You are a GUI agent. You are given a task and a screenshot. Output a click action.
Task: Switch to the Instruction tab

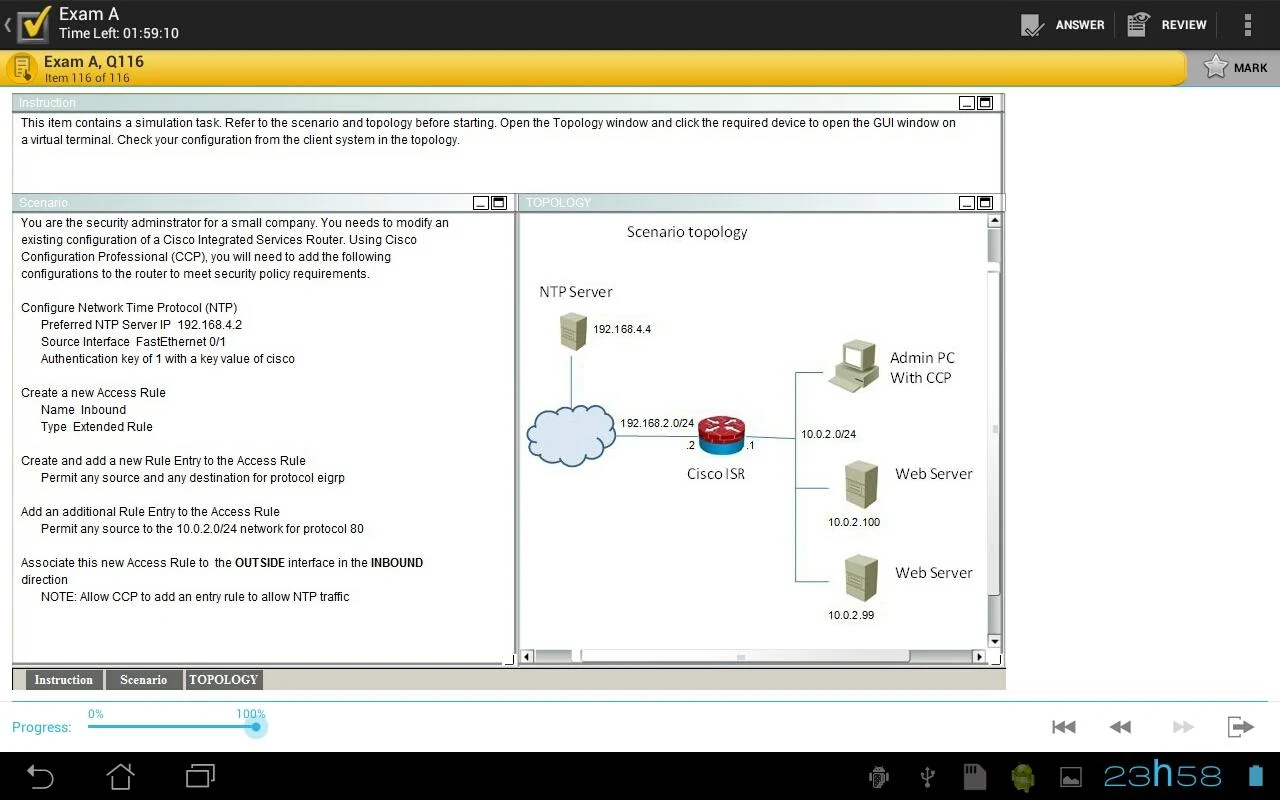(x=63, y=679)
